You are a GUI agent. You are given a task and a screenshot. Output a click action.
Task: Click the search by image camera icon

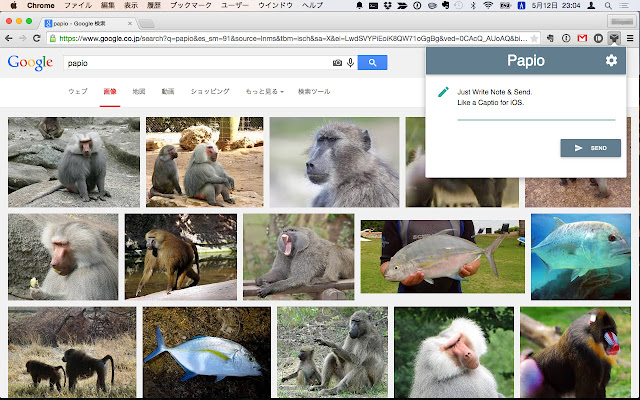(337, 63)
